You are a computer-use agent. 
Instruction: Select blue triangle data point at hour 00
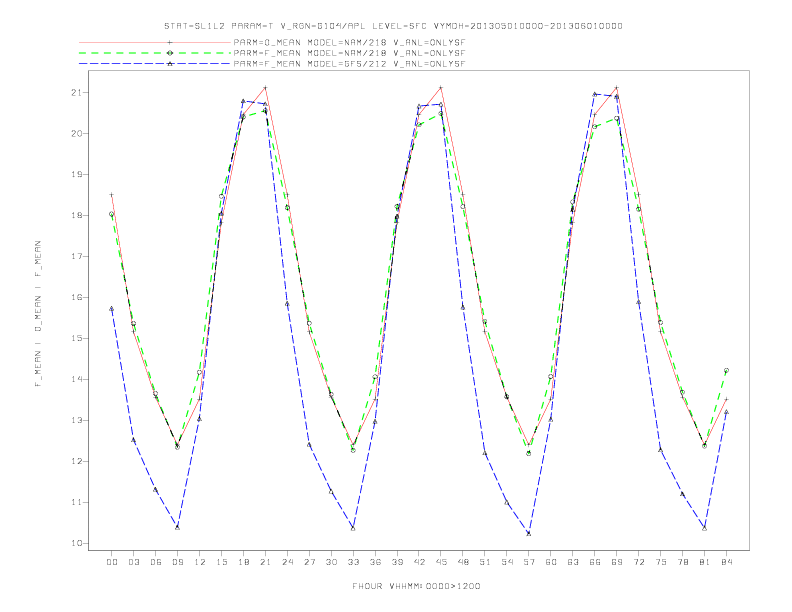(x=112, y=309)
